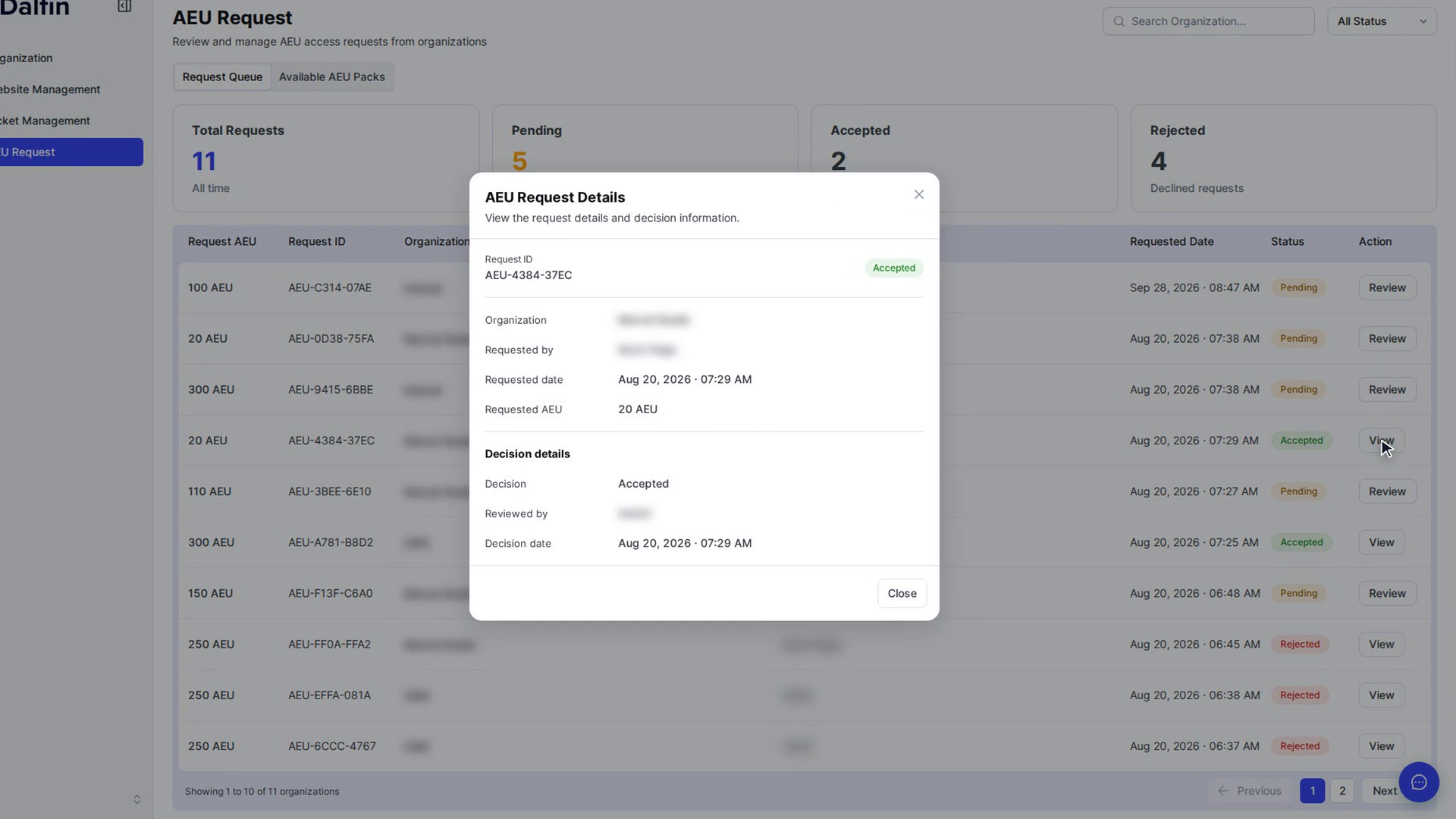Image resolution: width=1456 pixels, height=819 pixels.
Task: Open Website Management in sidebar
Action: [50, 89]
